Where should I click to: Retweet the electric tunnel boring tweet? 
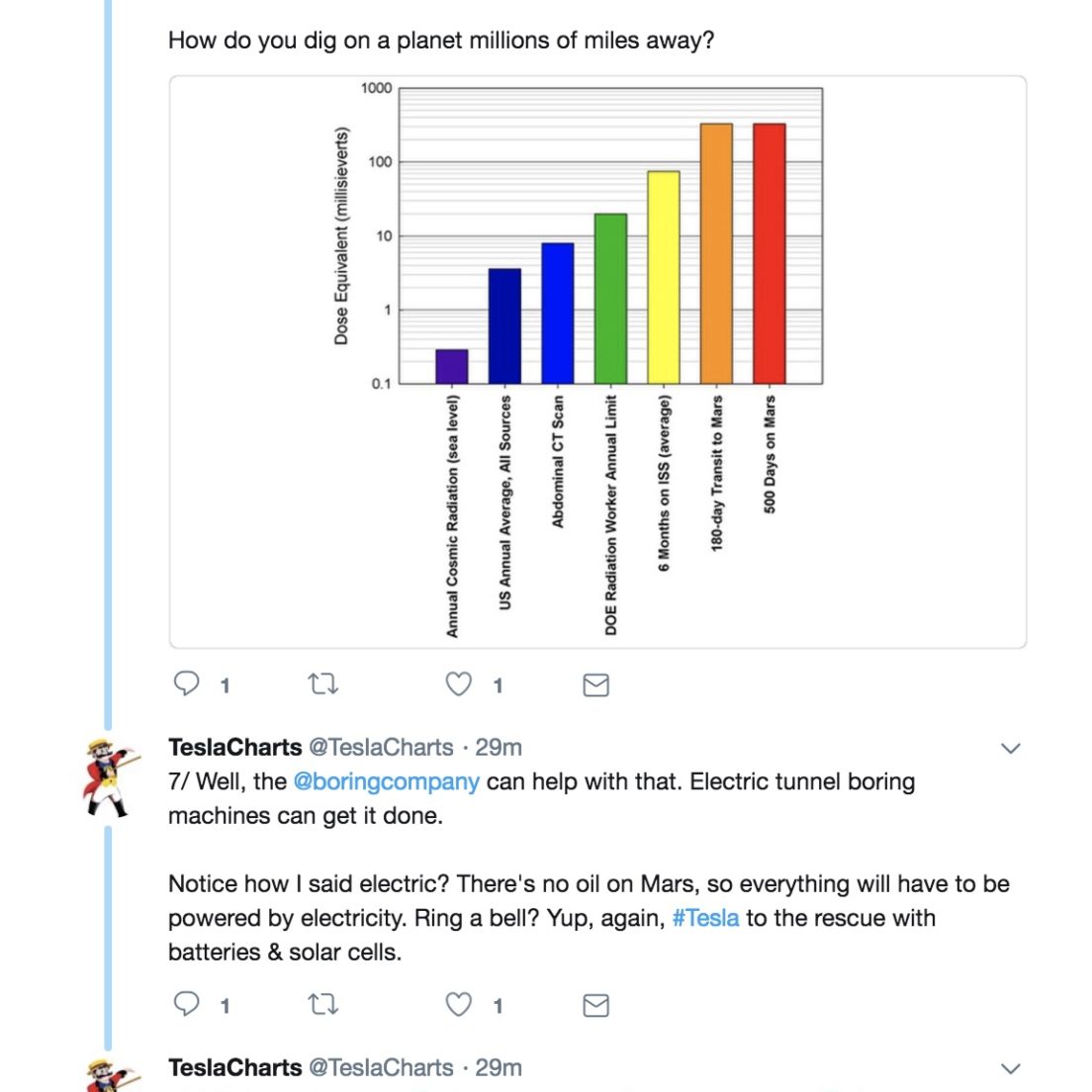pyautogui.click(x=323, y=1004)
